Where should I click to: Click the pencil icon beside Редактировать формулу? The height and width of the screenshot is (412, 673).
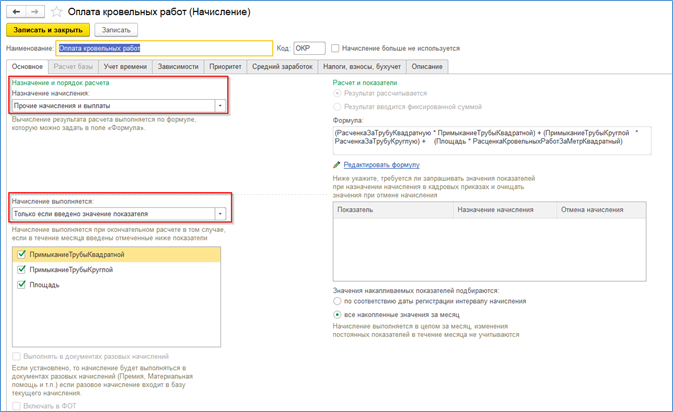337,165
